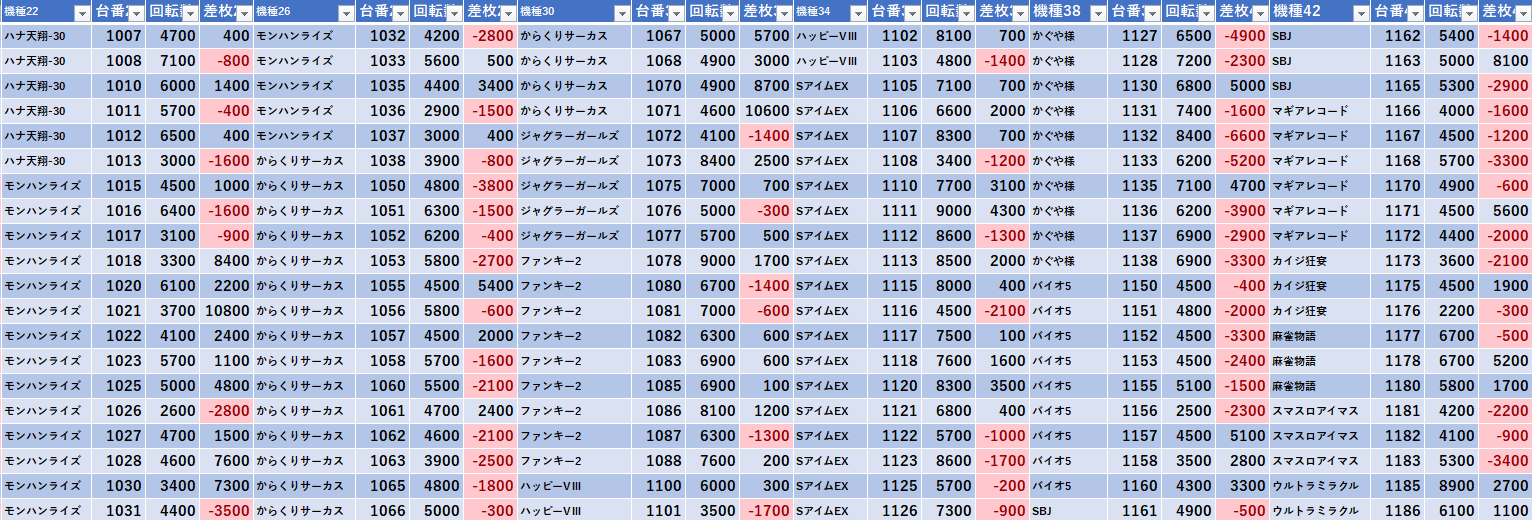1533x520 pixels.
Task: Open 差枚 filter dropdown in 機種42 group
Action: tap(1522, 13)
